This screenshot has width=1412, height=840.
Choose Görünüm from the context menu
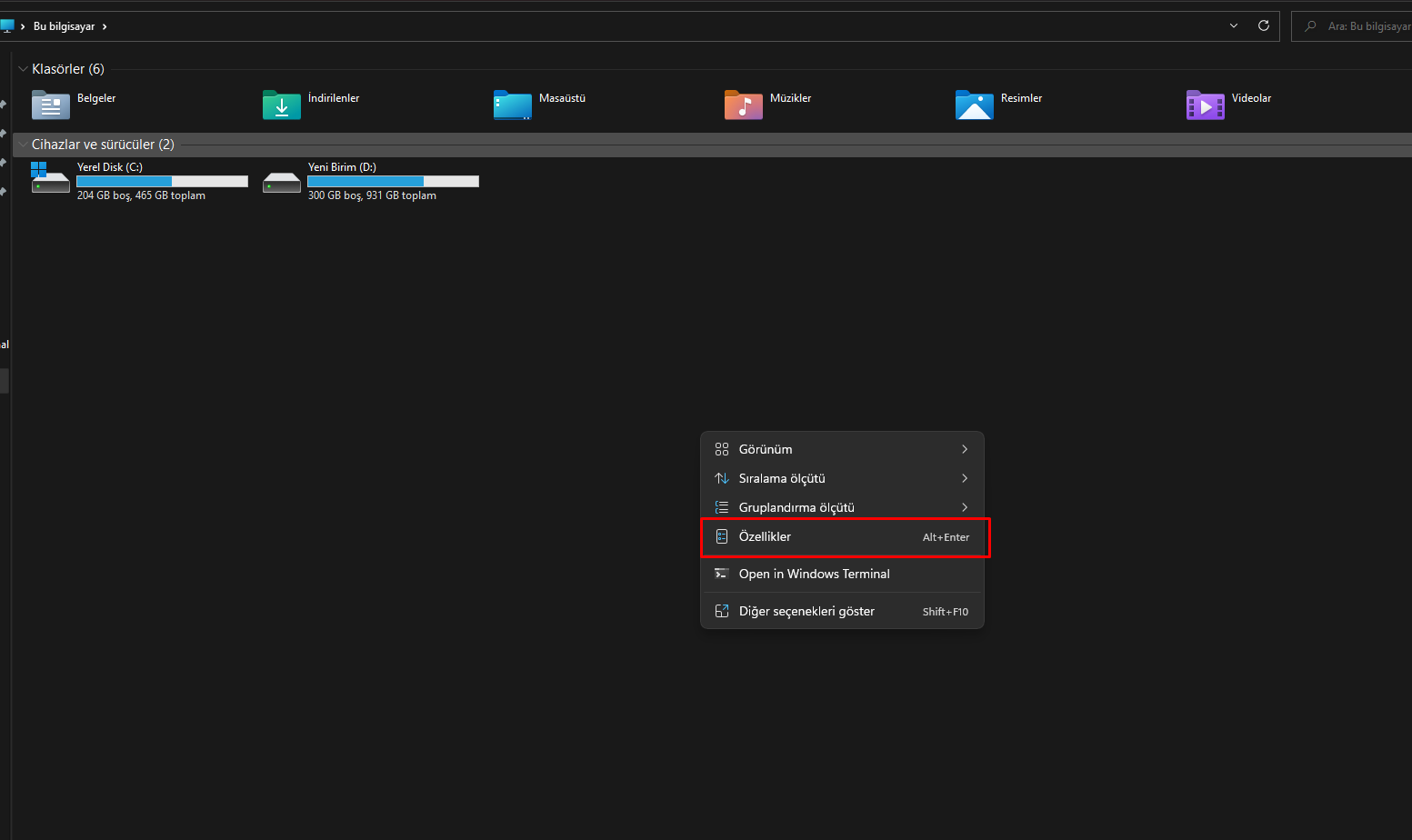[x=842, y=449]
